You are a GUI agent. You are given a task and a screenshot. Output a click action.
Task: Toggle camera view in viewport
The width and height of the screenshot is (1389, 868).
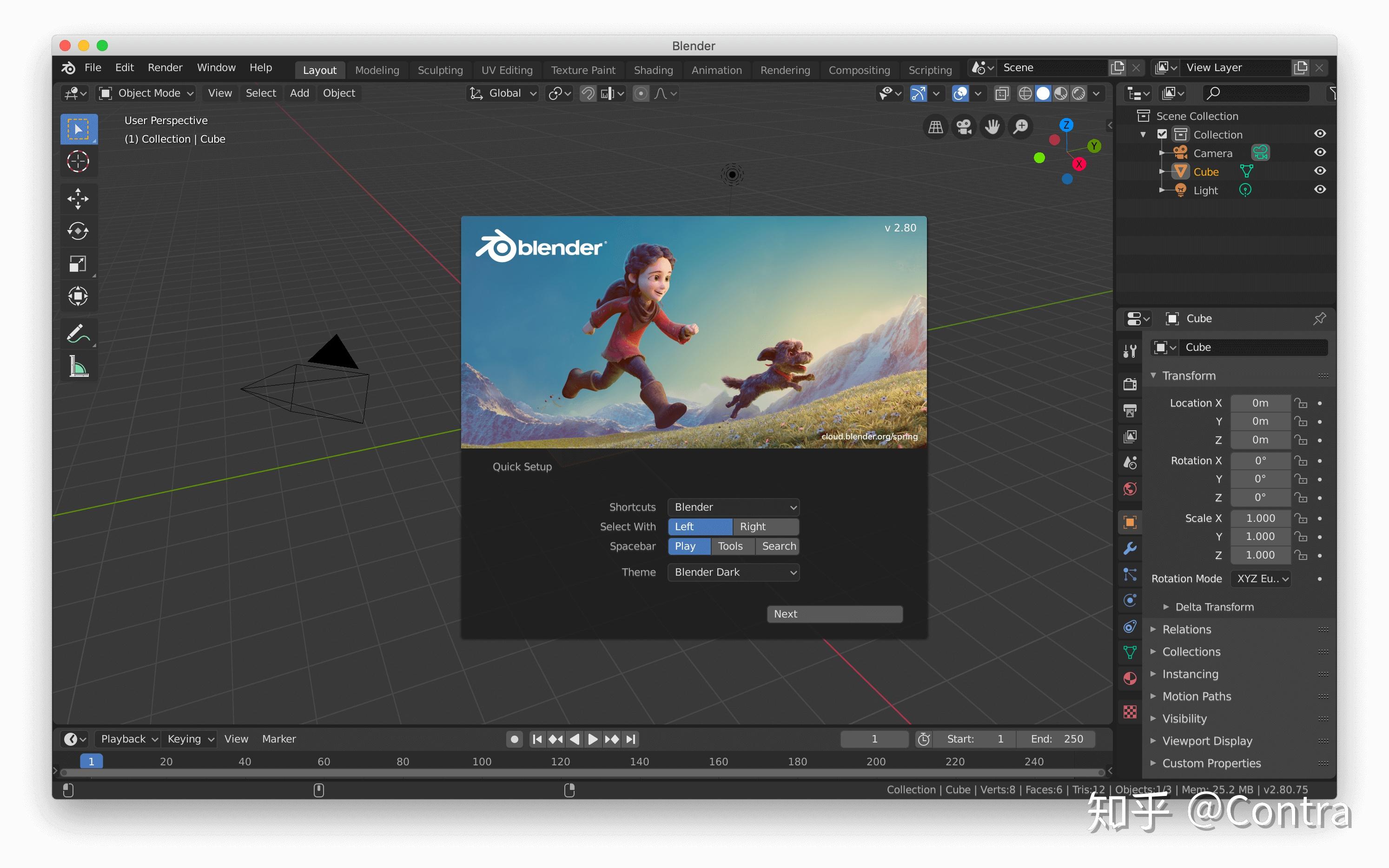964,127
